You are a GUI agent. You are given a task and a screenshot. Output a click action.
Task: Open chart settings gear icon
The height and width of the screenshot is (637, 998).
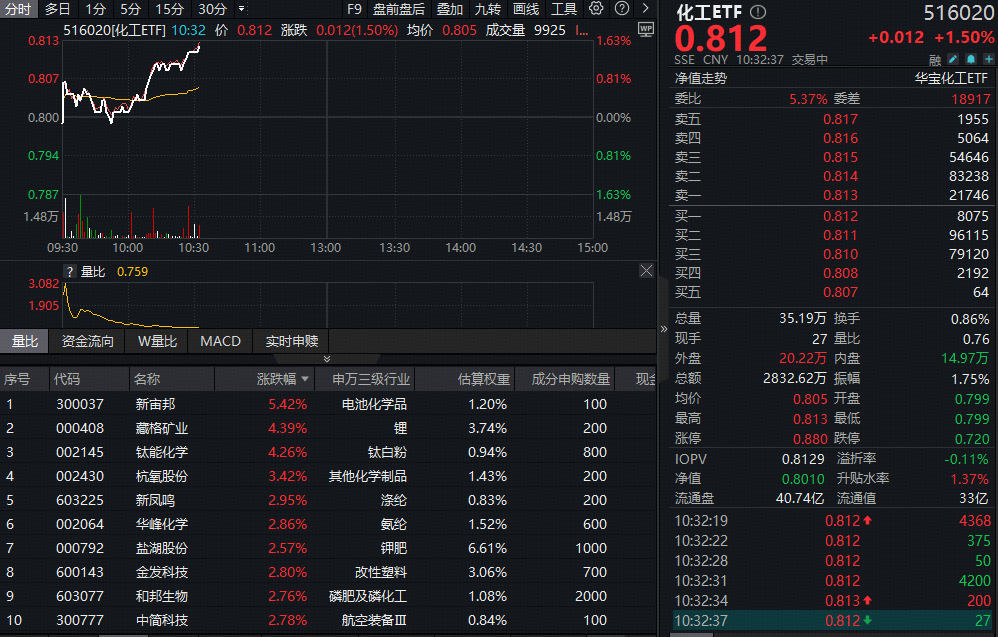(x=596, y=9)
